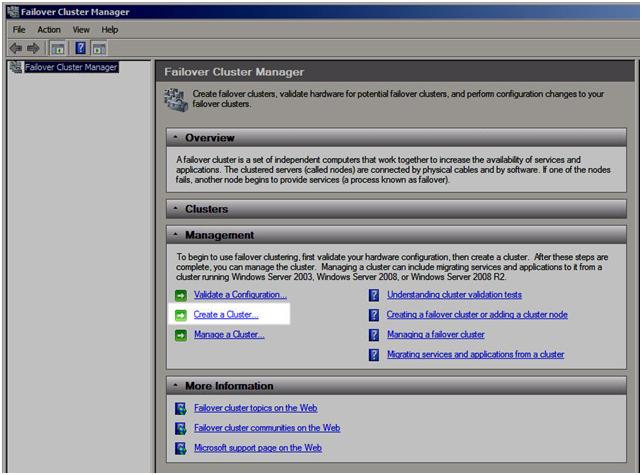Image resolution: width=642 pixels, height=475 pixels.
Task: Select Failover Cluster Manager tree node
Action: [x=70, y=68]
